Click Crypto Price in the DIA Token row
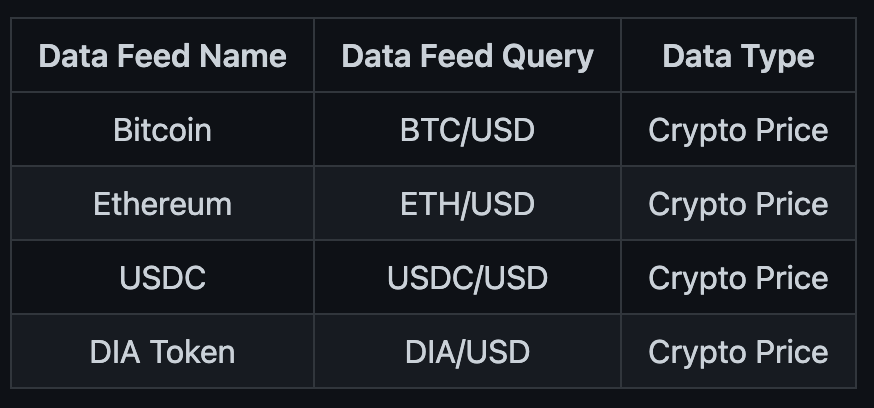This screenshot has width=874, height=408. click(x=738, y=353)
